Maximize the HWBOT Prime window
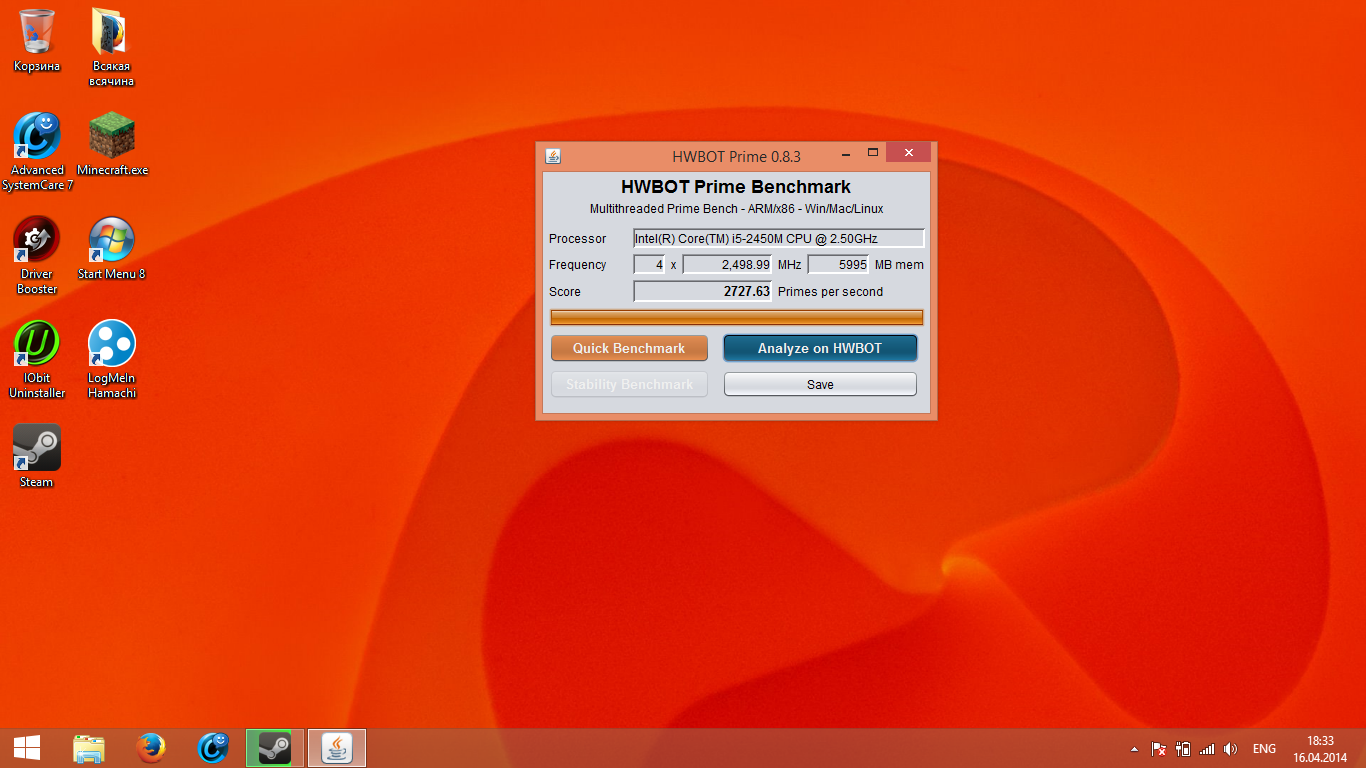Screen dimensions: 1366x768 tap(872, 154)
